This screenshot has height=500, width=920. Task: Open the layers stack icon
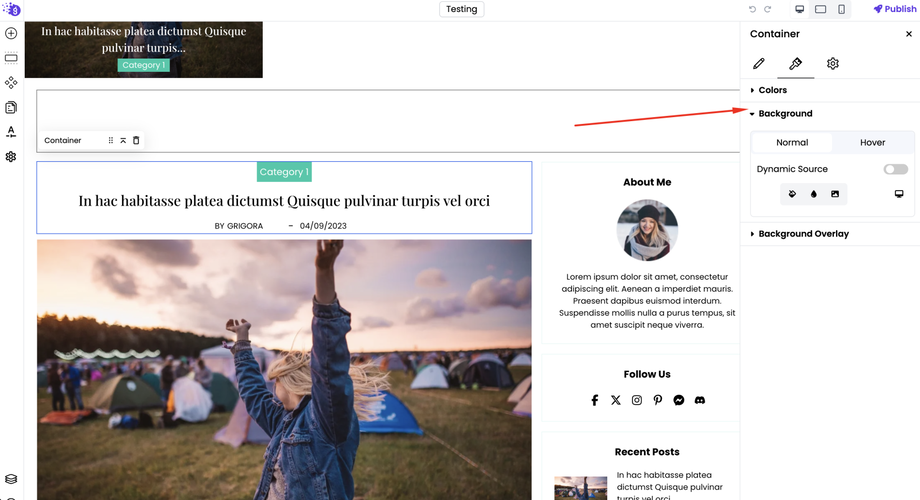coord(11,479)
